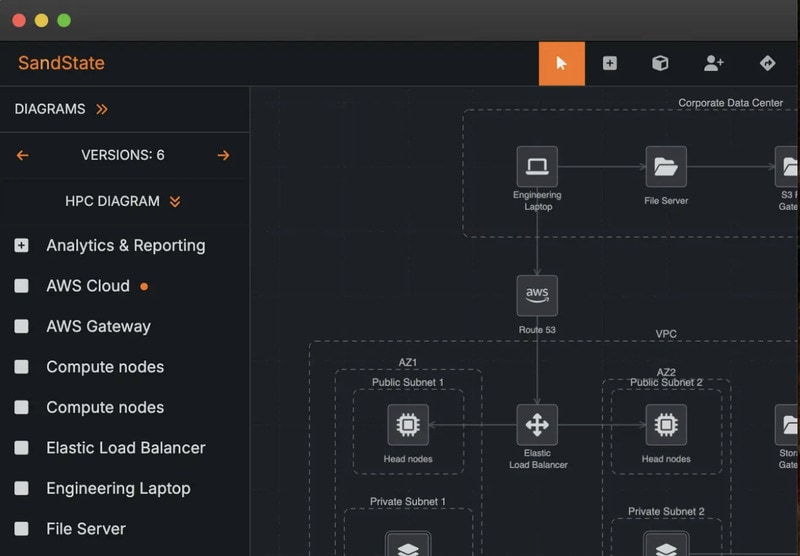
Task: Click the add node plus icon
Action: (610, 63)
